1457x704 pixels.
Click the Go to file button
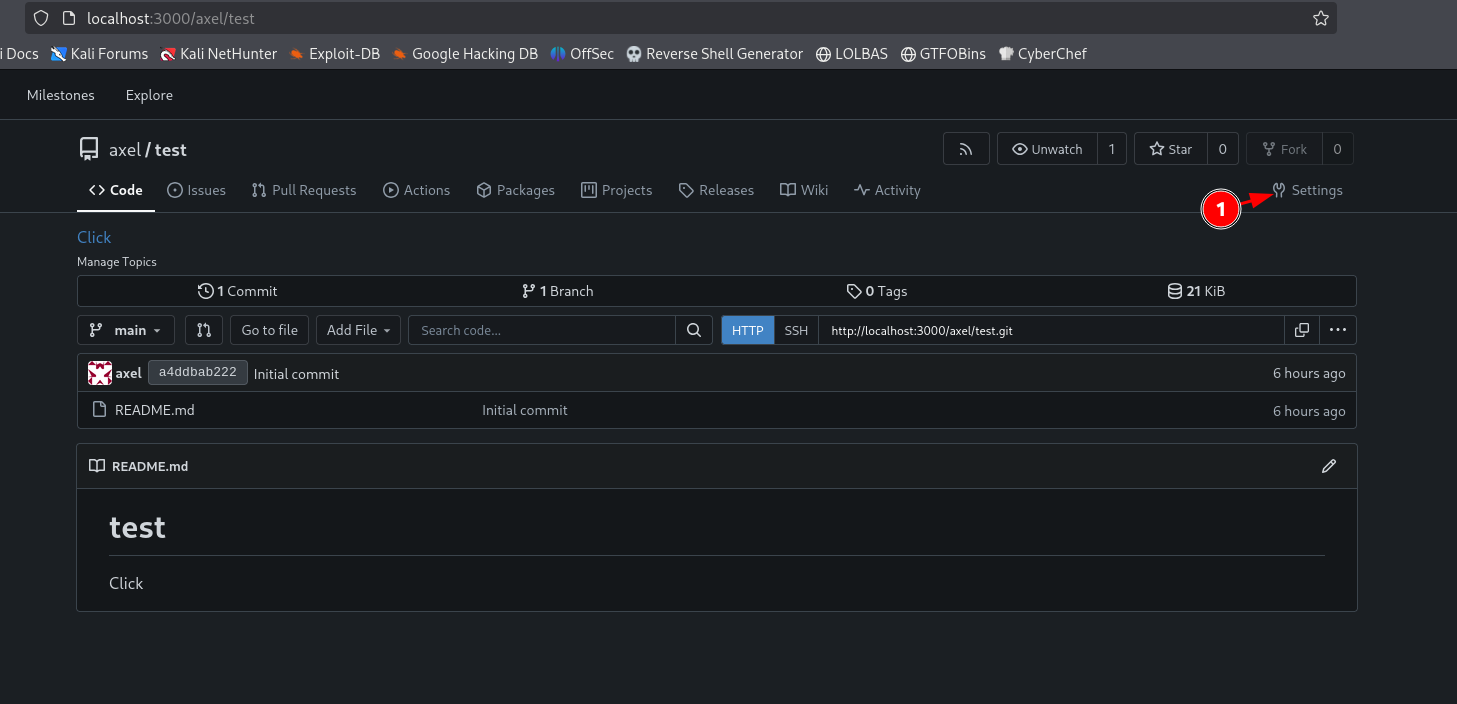coord(270,330)
